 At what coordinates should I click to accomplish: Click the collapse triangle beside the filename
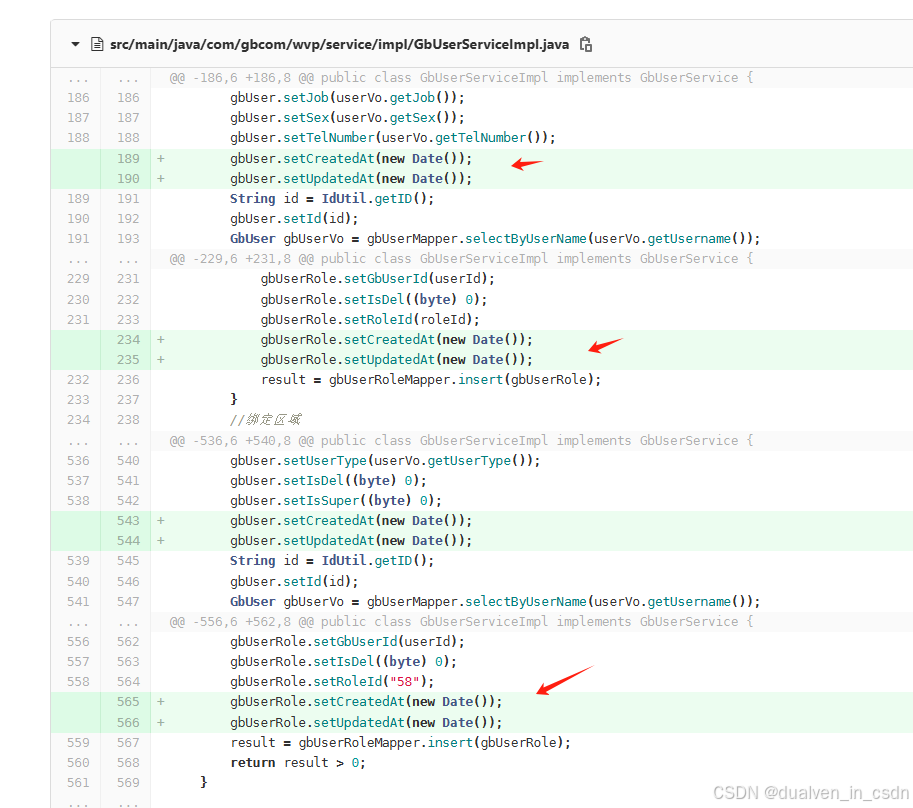tap(75, 44)
